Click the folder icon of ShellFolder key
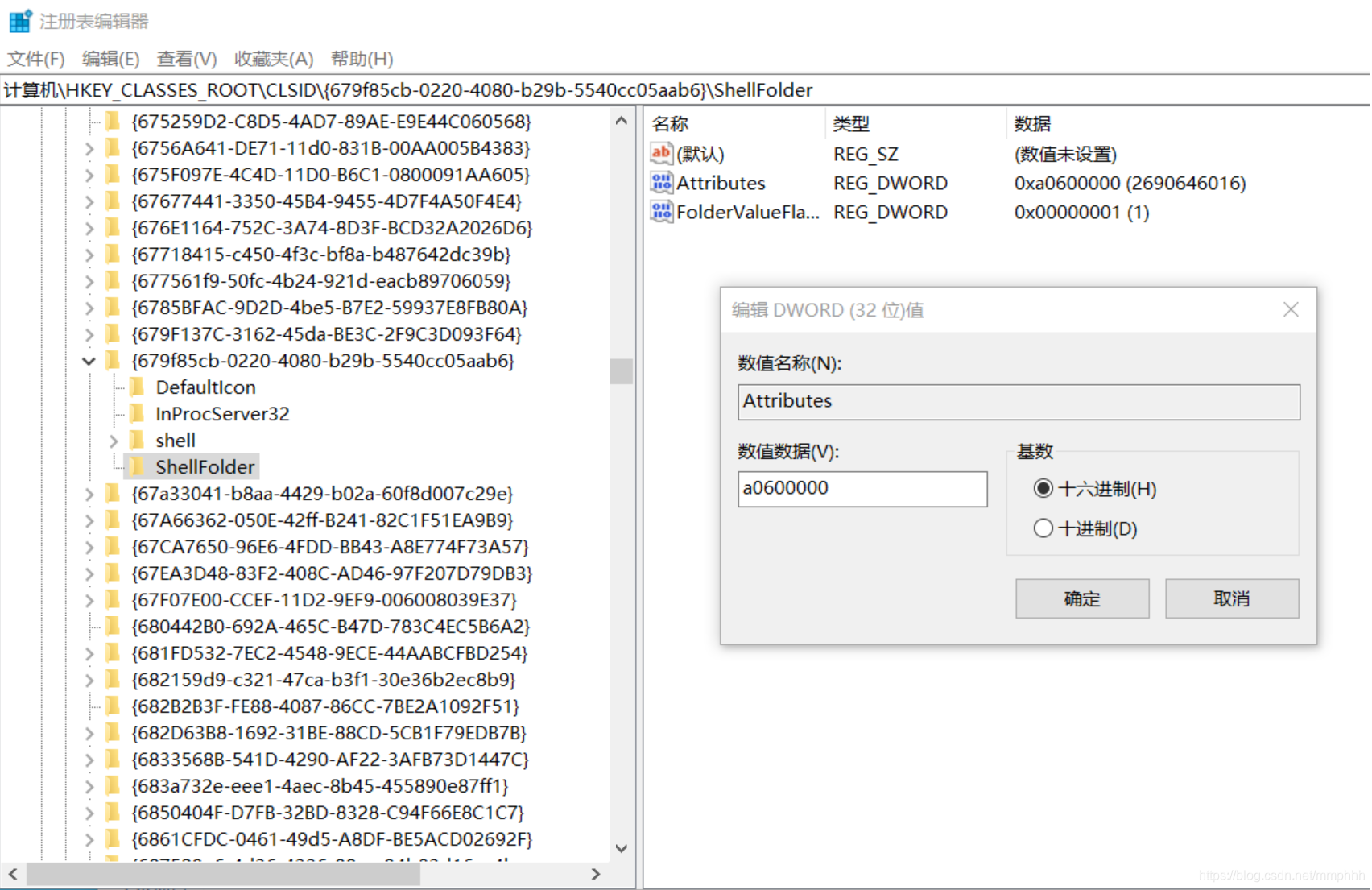 coord(138,466)
